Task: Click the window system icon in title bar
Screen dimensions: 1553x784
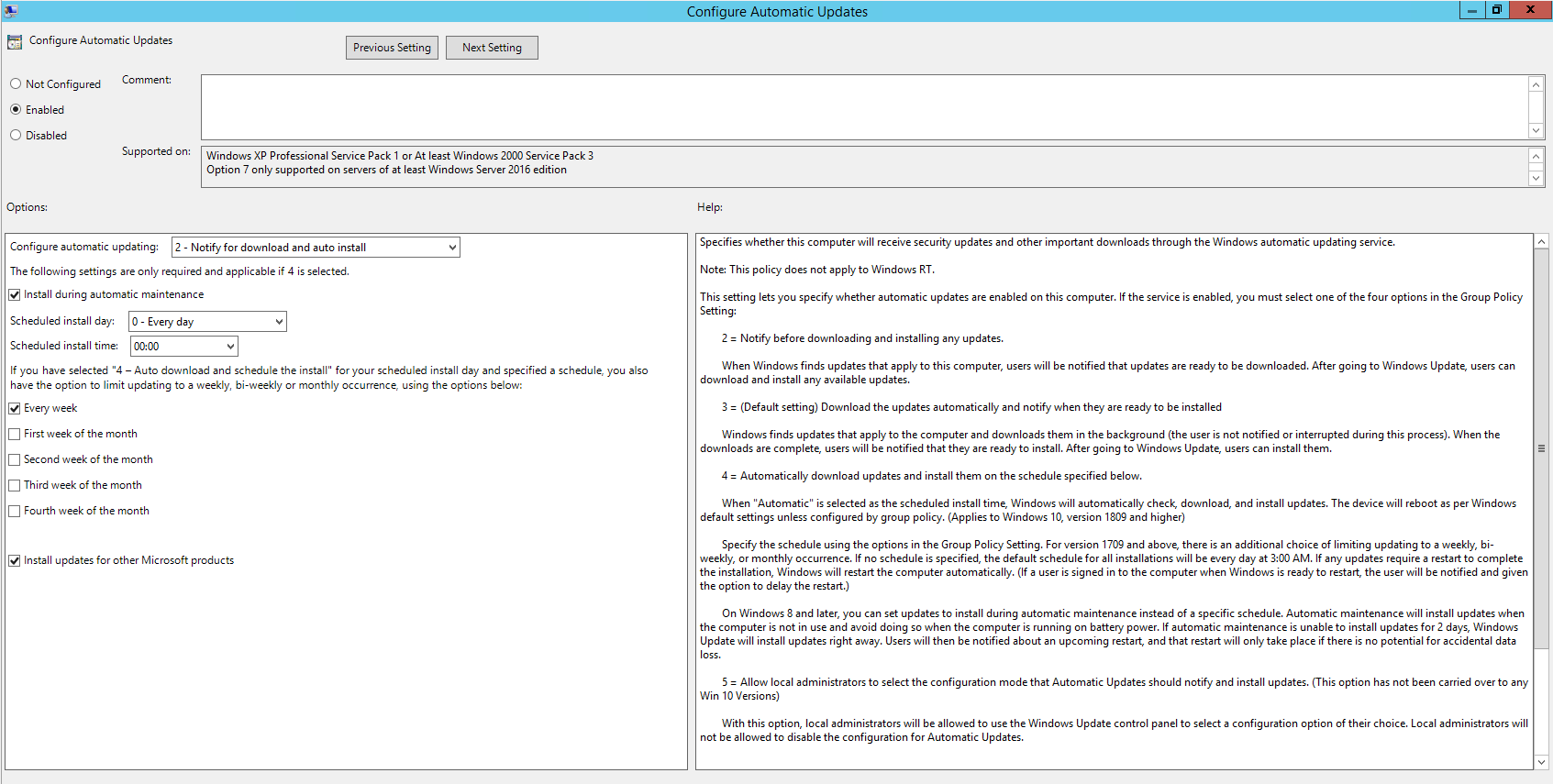Action: pos(11,11)
